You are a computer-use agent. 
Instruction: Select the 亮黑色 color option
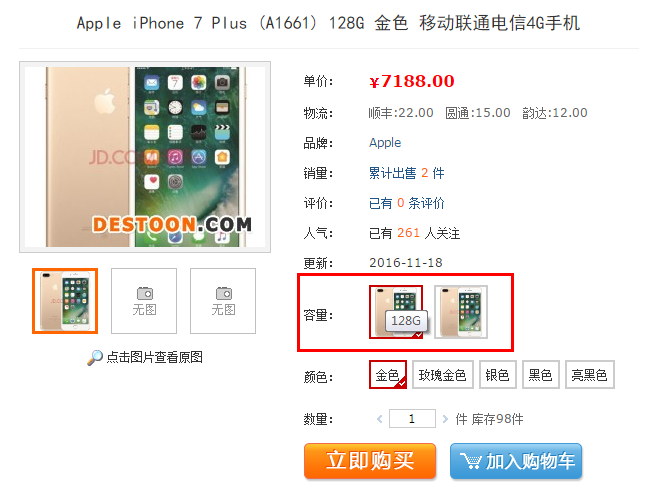590,375
